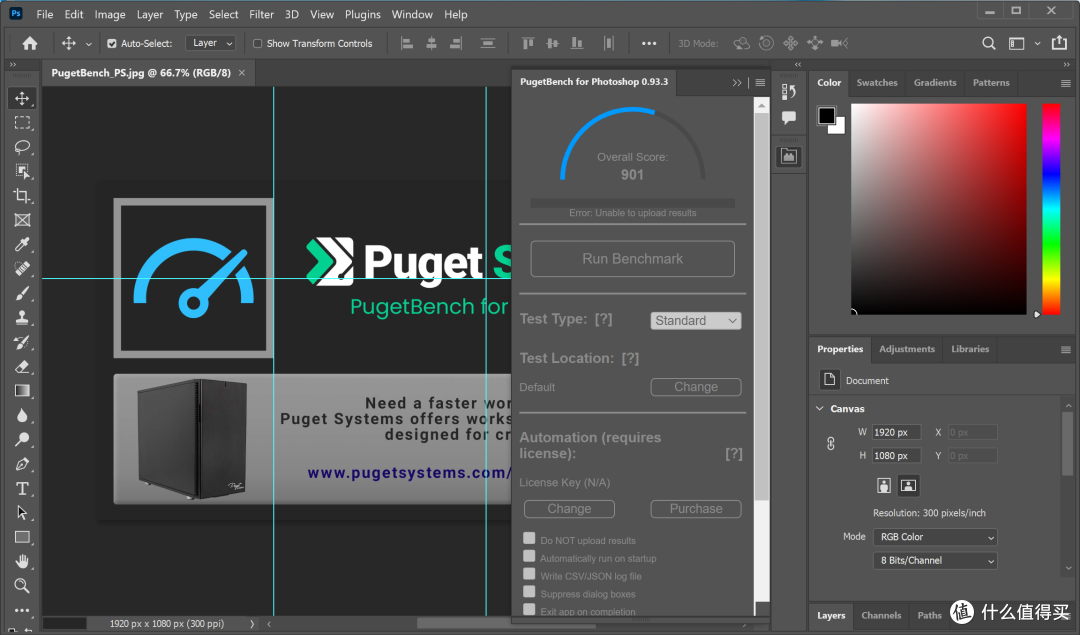The width and height of the screenshot is (1080, 635).
Task: Select the Path Selection tool
Action: pos(22,512)
